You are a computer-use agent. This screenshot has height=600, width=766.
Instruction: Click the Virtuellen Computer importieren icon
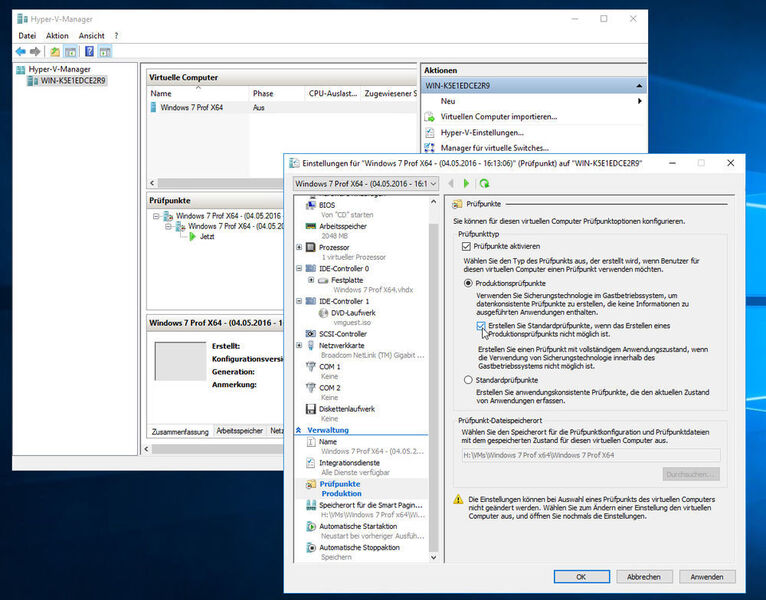point(429,117)
